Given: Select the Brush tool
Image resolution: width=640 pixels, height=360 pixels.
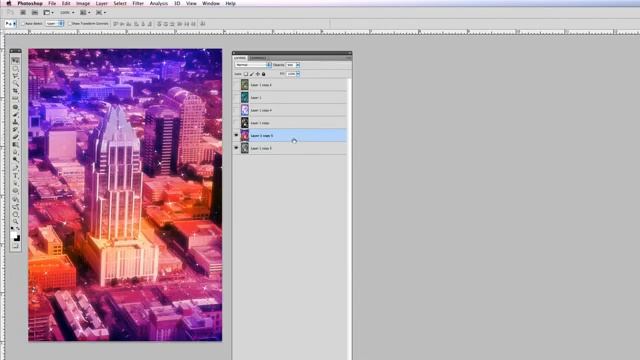Looking at the screenshot, I should pyautogui.click(x=16, y=115).
